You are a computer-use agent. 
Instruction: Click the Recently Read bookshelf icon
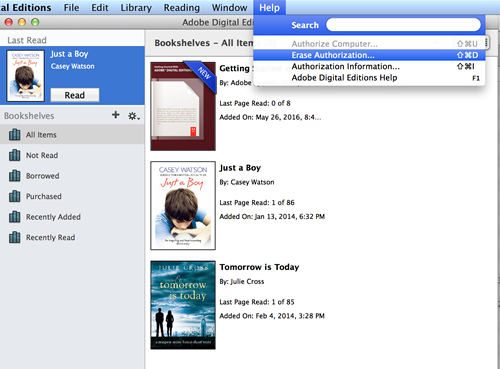pos(14,237)
